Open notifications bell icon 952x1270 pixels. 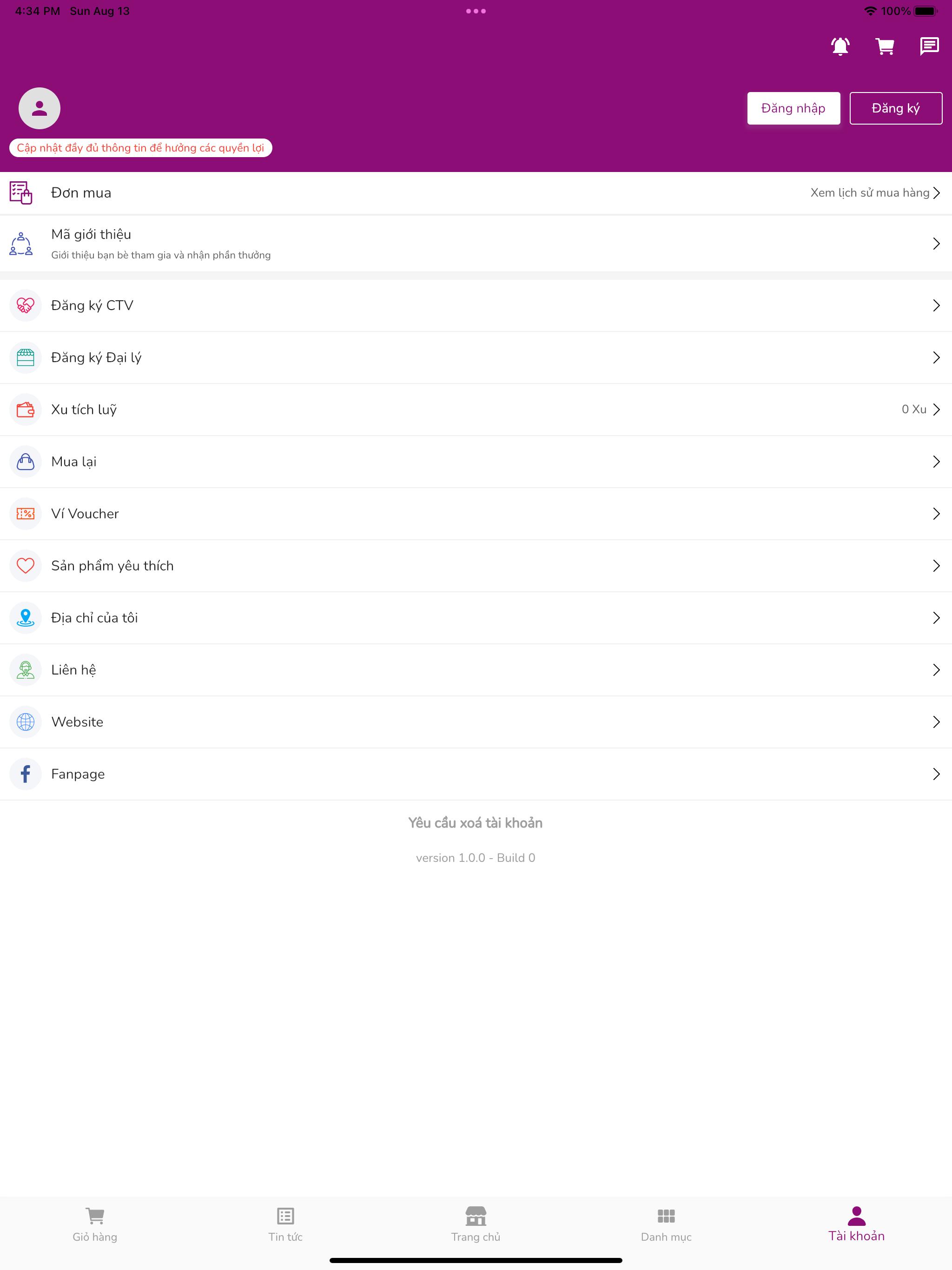click(x=840, y=46)
